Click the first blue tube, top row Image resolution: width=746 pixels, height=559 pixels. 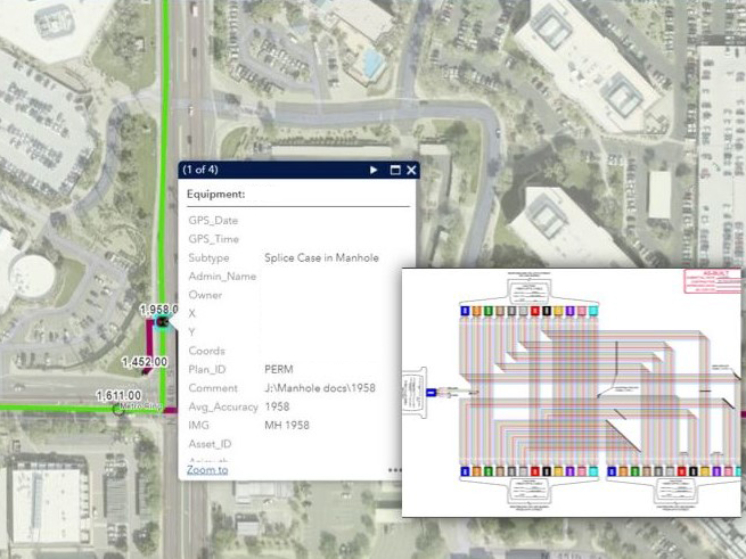coord(466,312)
